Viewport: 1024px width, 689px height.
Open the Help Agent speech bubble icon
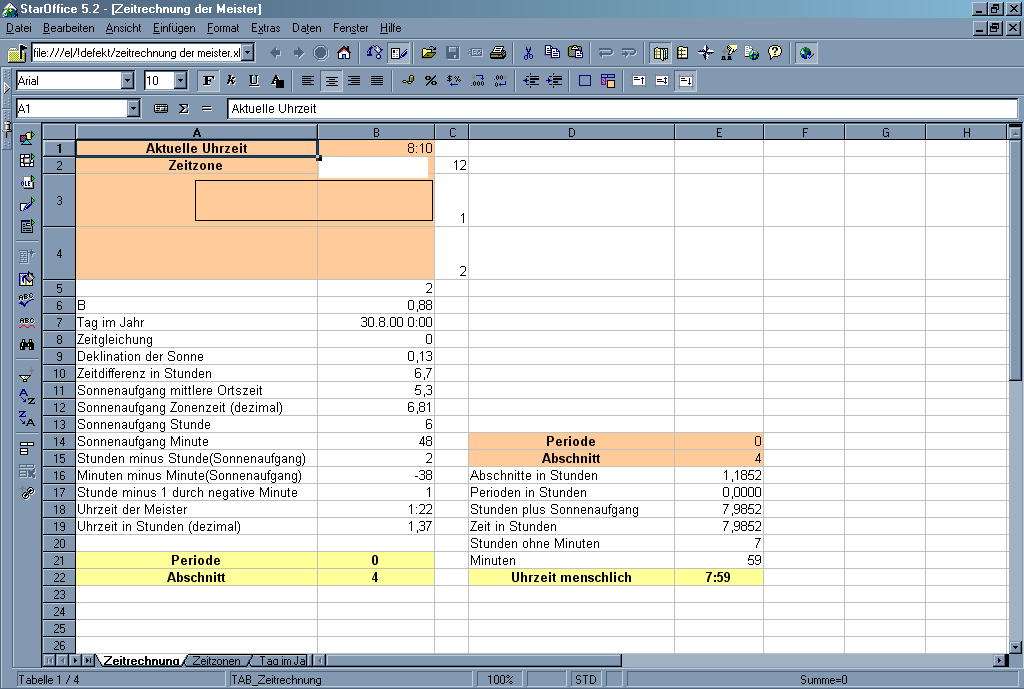[x=774, y=53]
